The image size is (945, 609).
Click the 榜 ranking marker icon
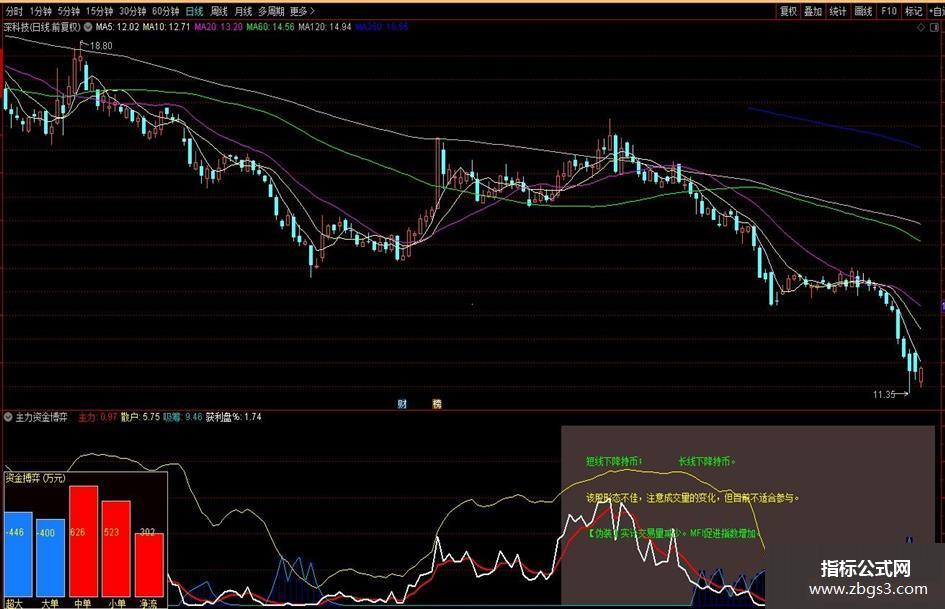point(437,403)
